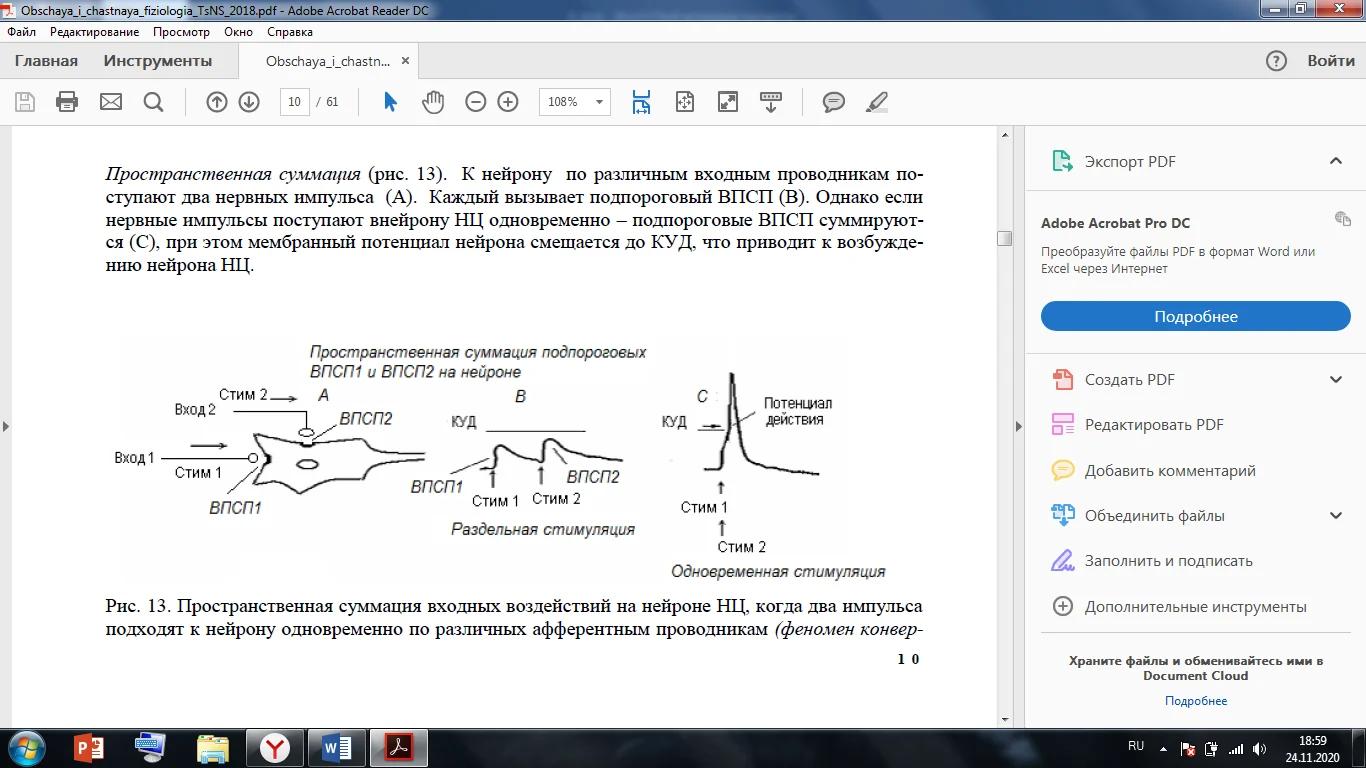1366x768 pixels.
Task: Expand the Объединить файлы section chevron
Action: coord(1335,516)
